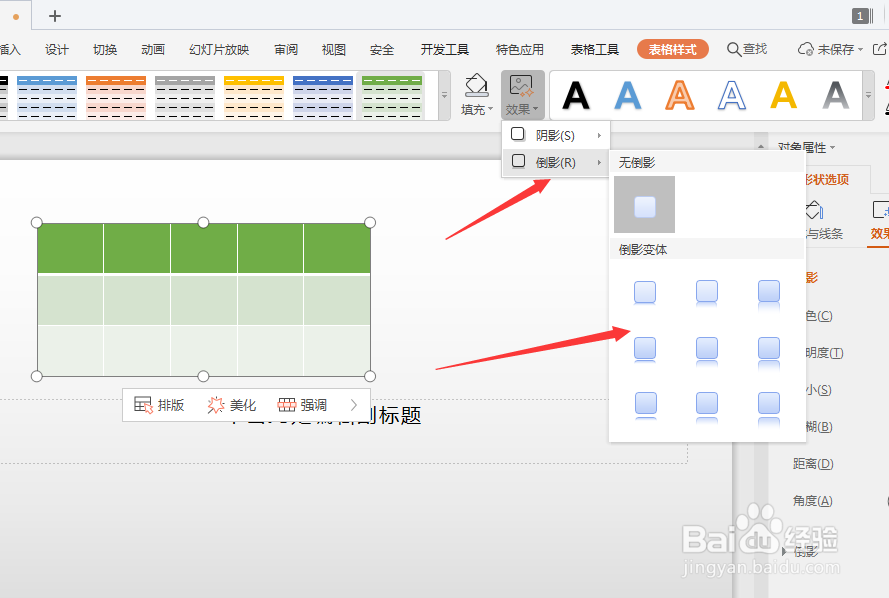Select the orange table style thumbnail
Screen dimensions: 889x598
click(116, 97)
